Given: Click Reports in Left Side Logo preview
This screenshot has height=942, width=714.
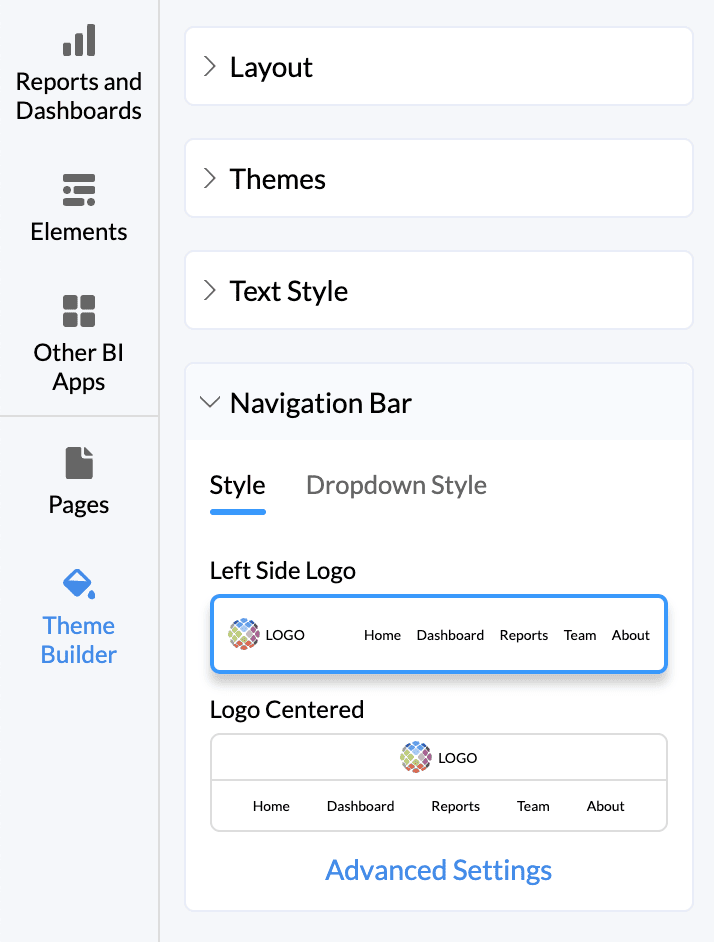Looking at the screenshot, I should pyautogui.click(x=524, y=636).
